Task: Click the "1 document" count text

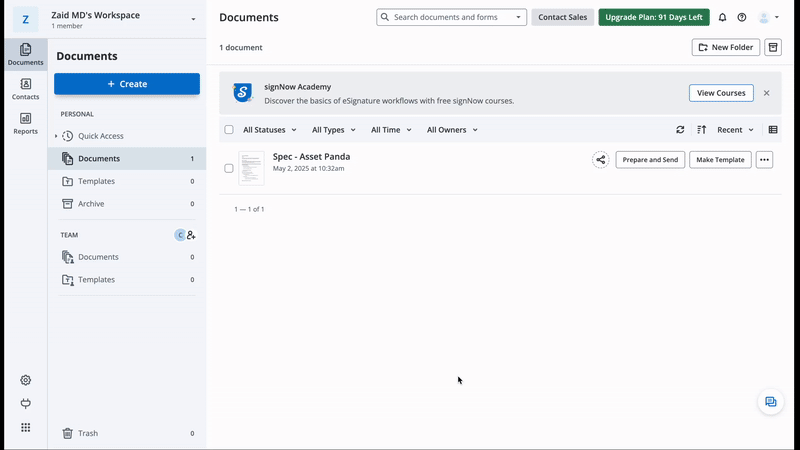Action: (x=241, y=47)
